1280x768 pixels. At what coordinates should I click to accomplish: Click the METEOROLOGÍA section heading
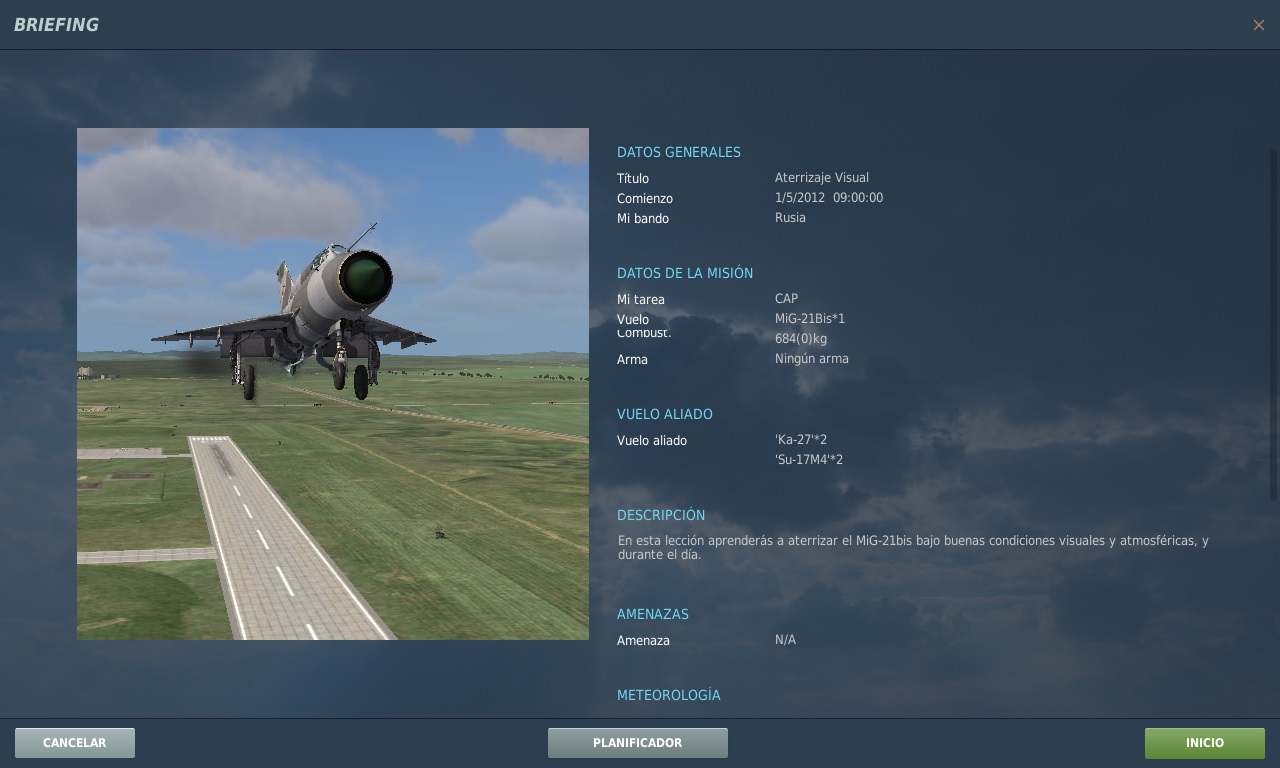(x=668, y=695)
